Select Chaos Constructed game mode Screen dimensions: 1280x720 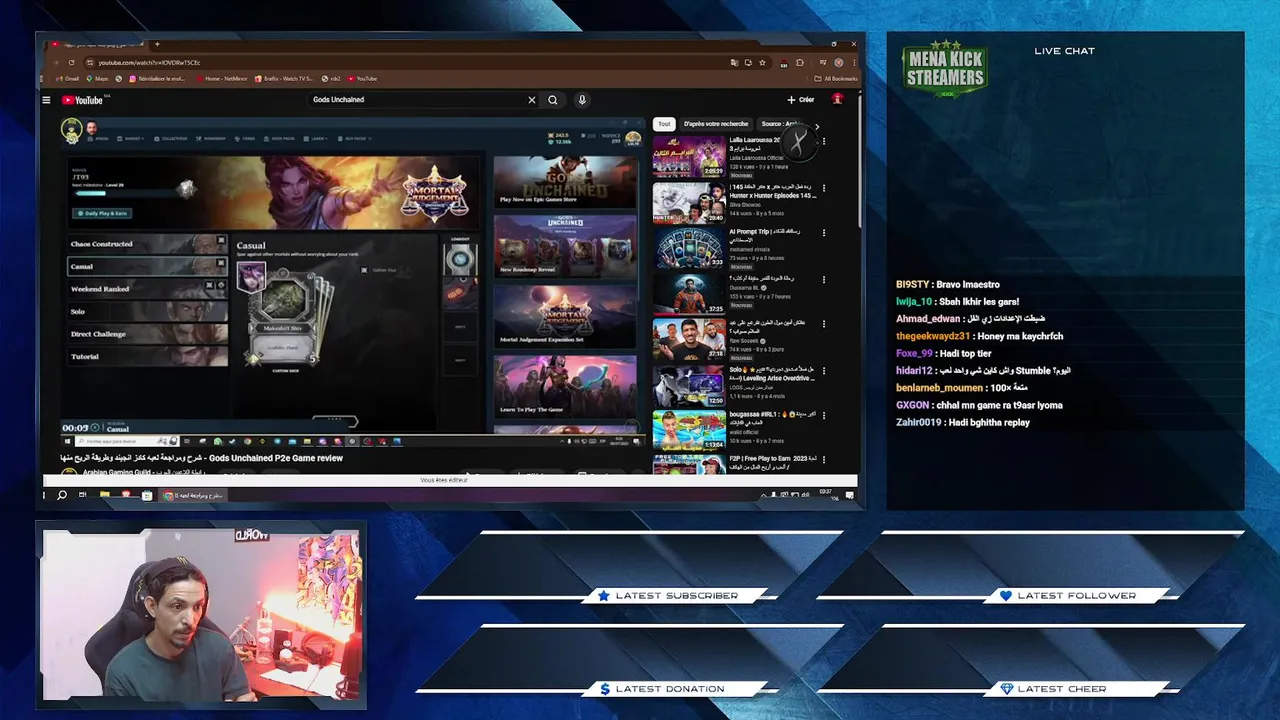pyautogui.click(x=147, y=244)
